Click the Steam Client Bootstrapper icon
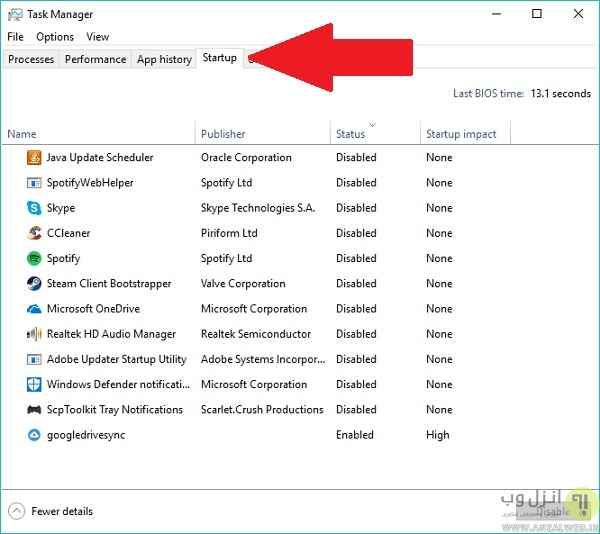Viewport: 600px width, 534px height. point(34,283)
